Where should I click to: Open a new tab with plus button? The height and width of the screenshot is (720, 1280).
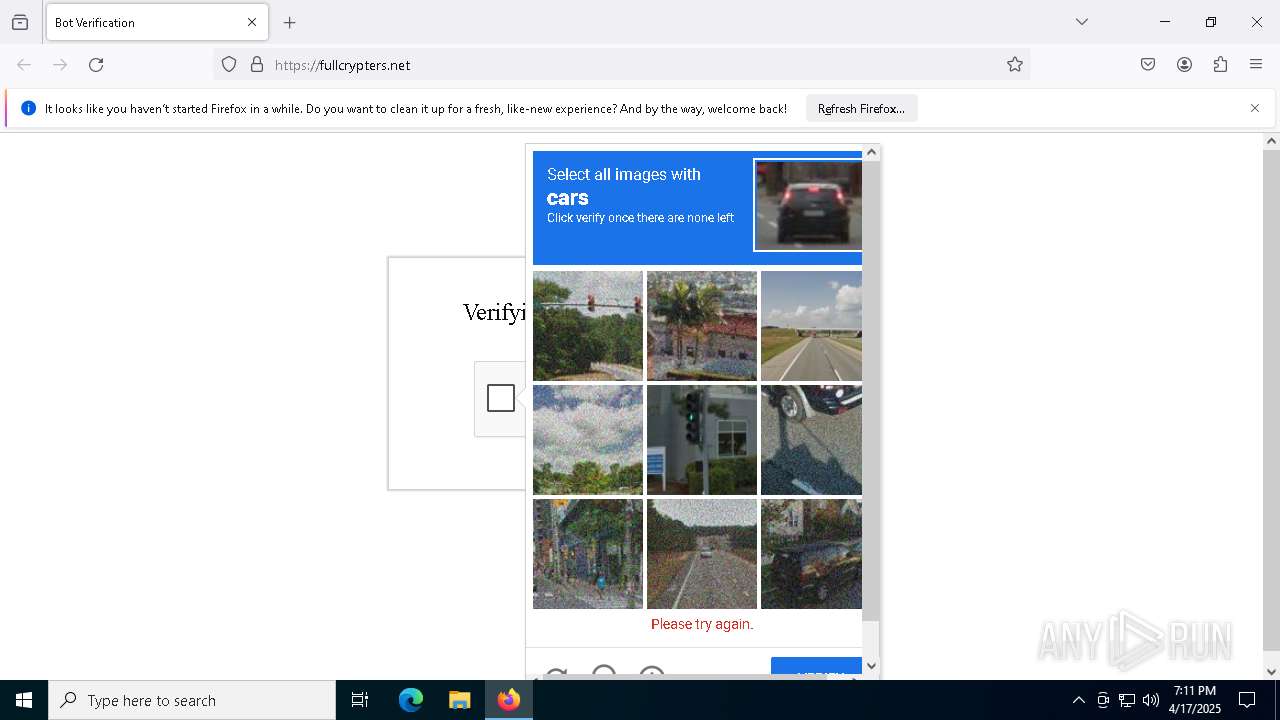[290, 22]
